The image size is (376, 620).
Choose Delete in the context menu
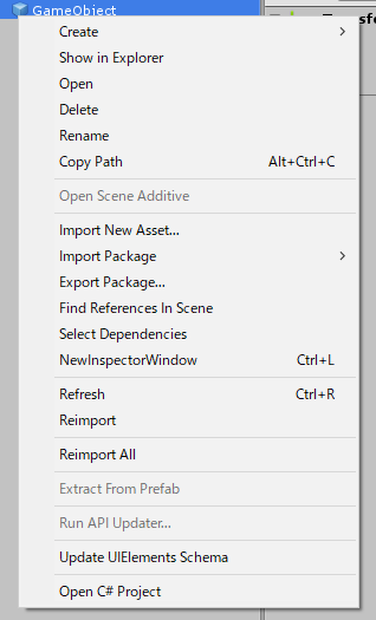click(205, 110)
